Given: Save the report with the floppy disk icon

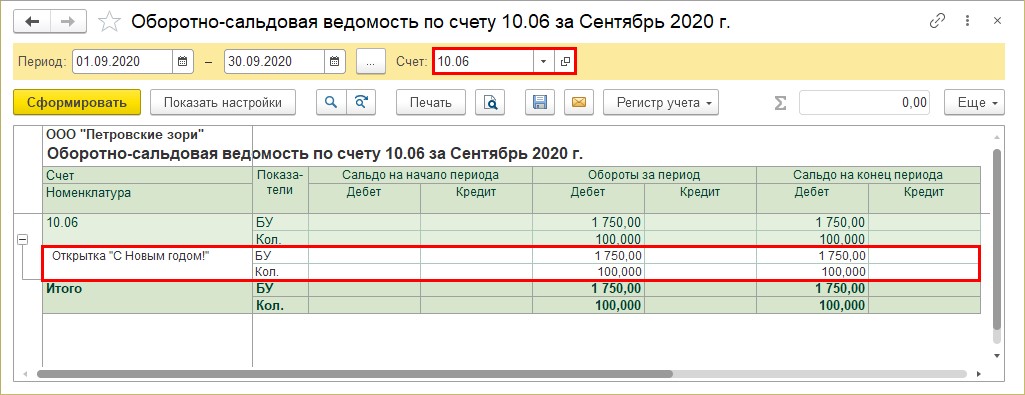Looking at the screenshot, I should click(x=540, y=102).
